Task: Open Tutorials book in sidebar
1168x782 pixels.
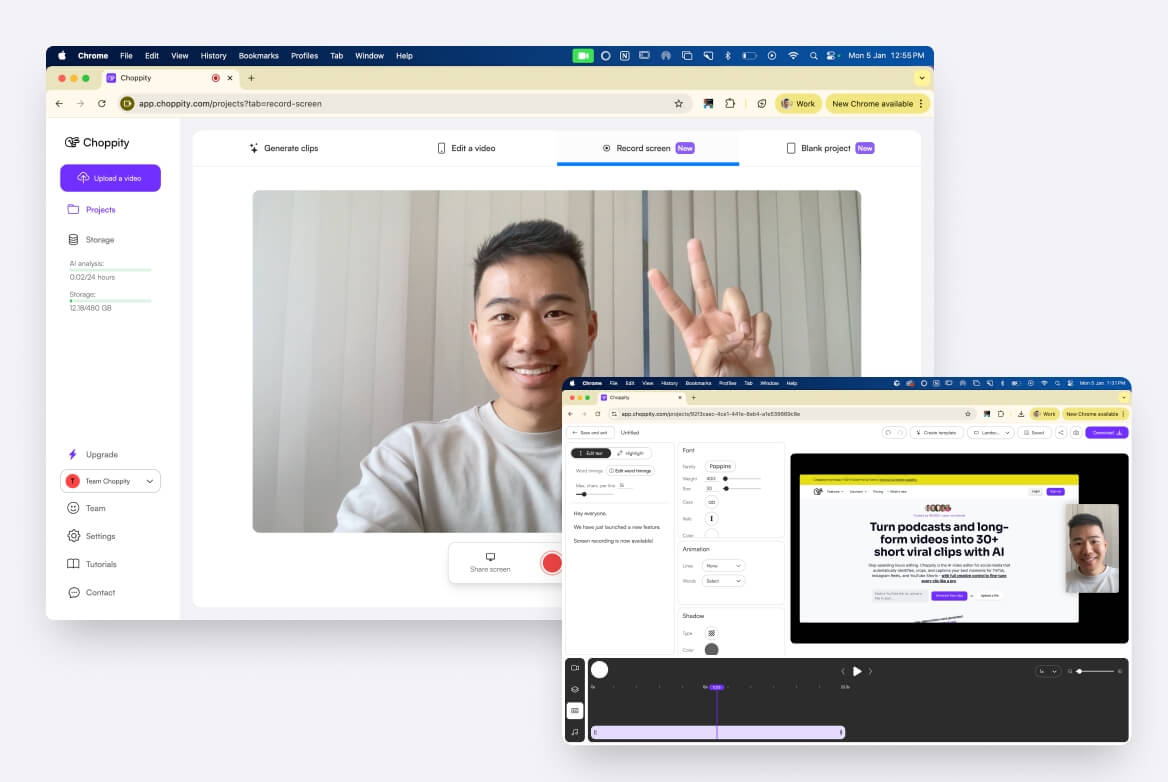Action: [73, 564]
